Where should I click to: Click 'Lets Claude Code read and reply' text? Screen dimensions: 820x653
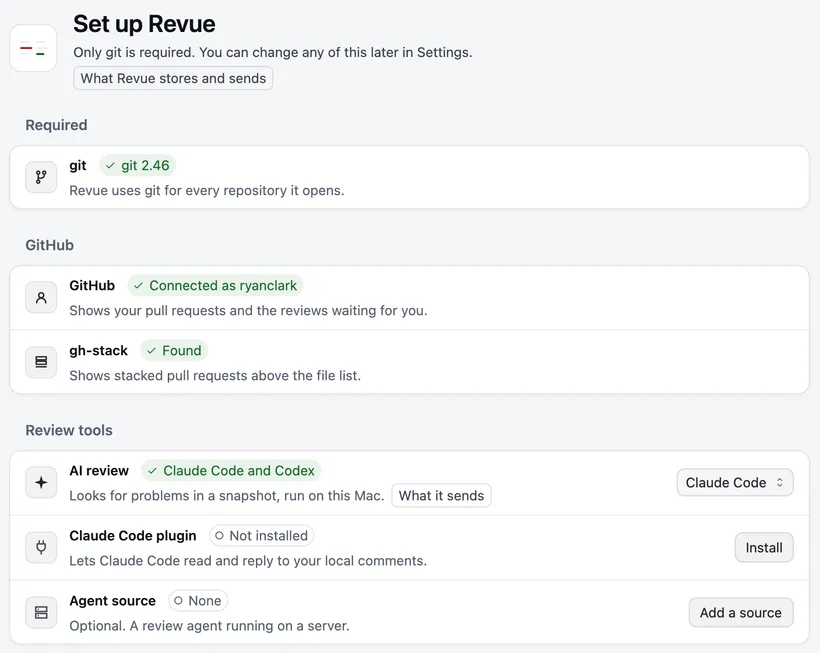(248, 560)
